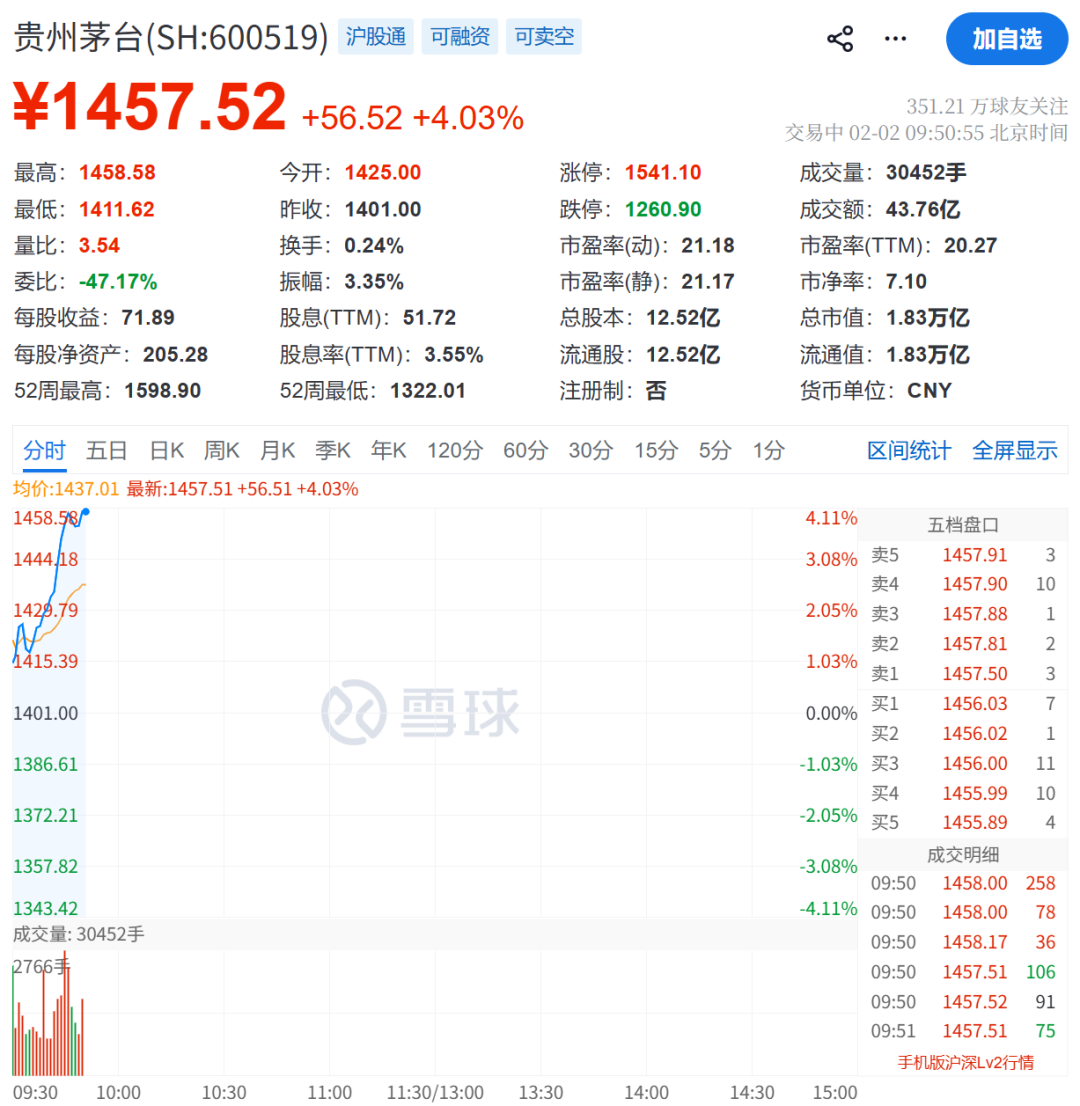Open the ellipsis more-options icon
1080x1106 pixels.
[895, 38]
